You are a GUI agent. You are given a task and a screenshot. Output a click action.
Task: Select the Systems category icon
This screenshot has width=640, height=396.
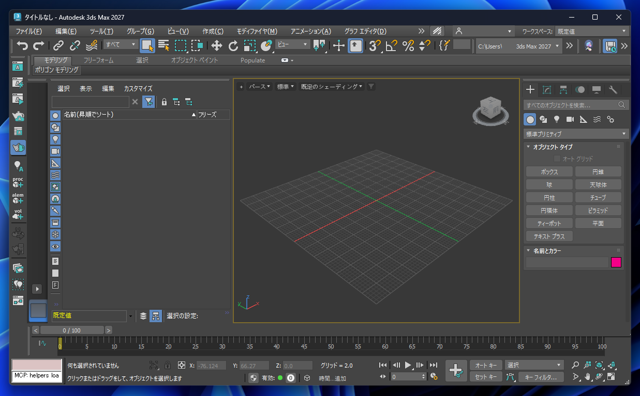pyautogui.click(x=610, y=120)
